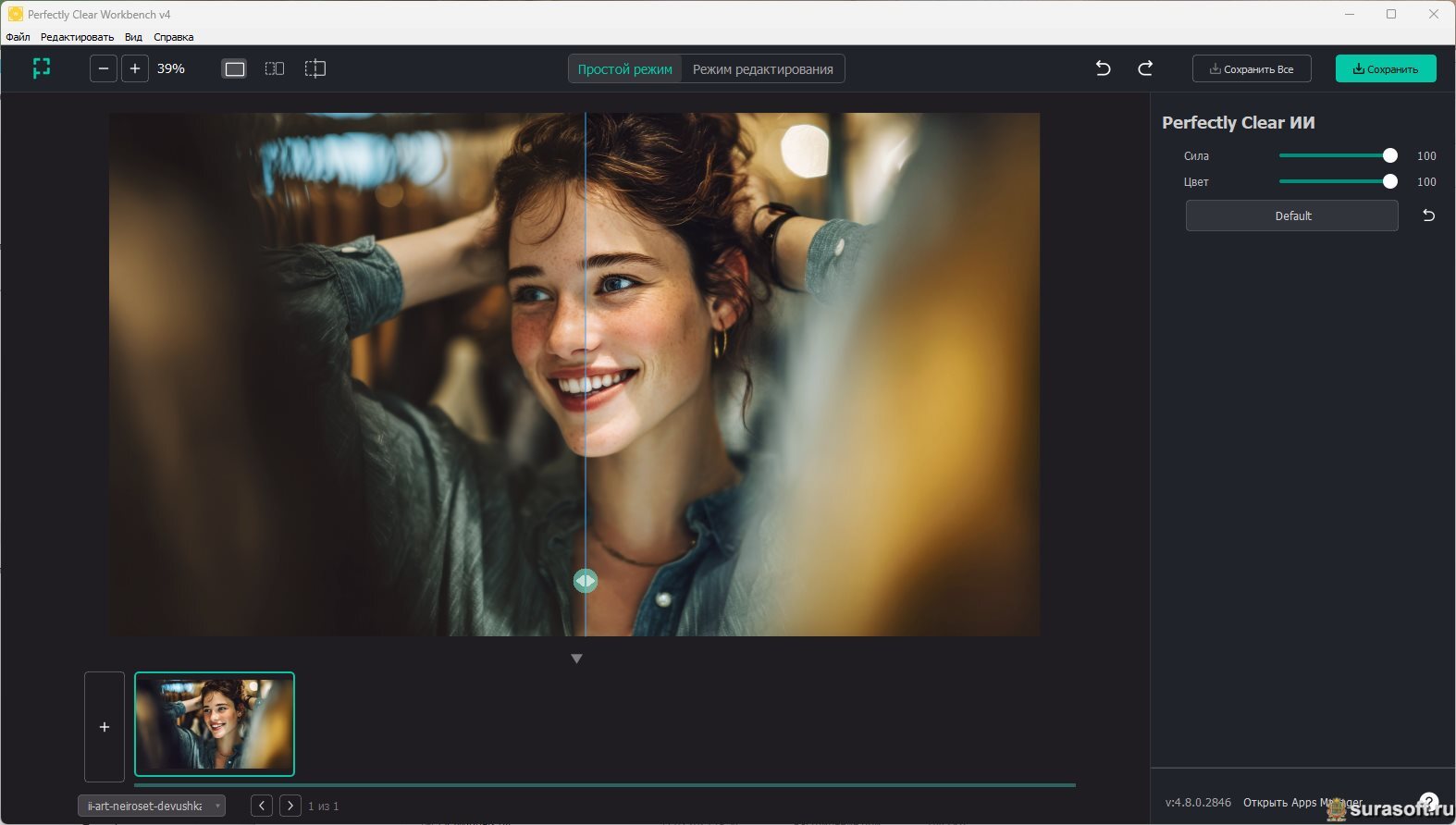This screenshot has height=825, width=1456.
Task: Open the Файл menu
Action: tap(18, 37)
